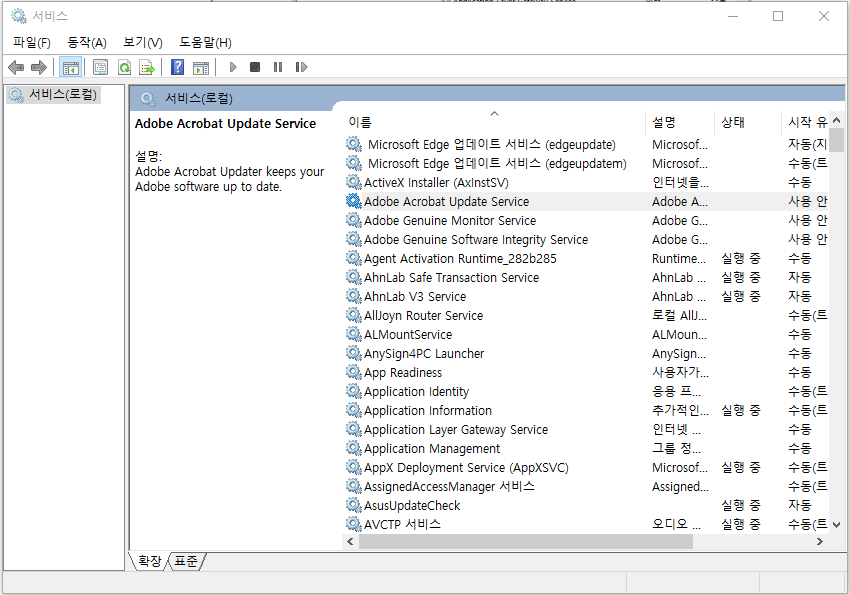This screenshot has width=850, height=595.
Task: Click the horizontal scrollbar left arrow
Action: 350,541
